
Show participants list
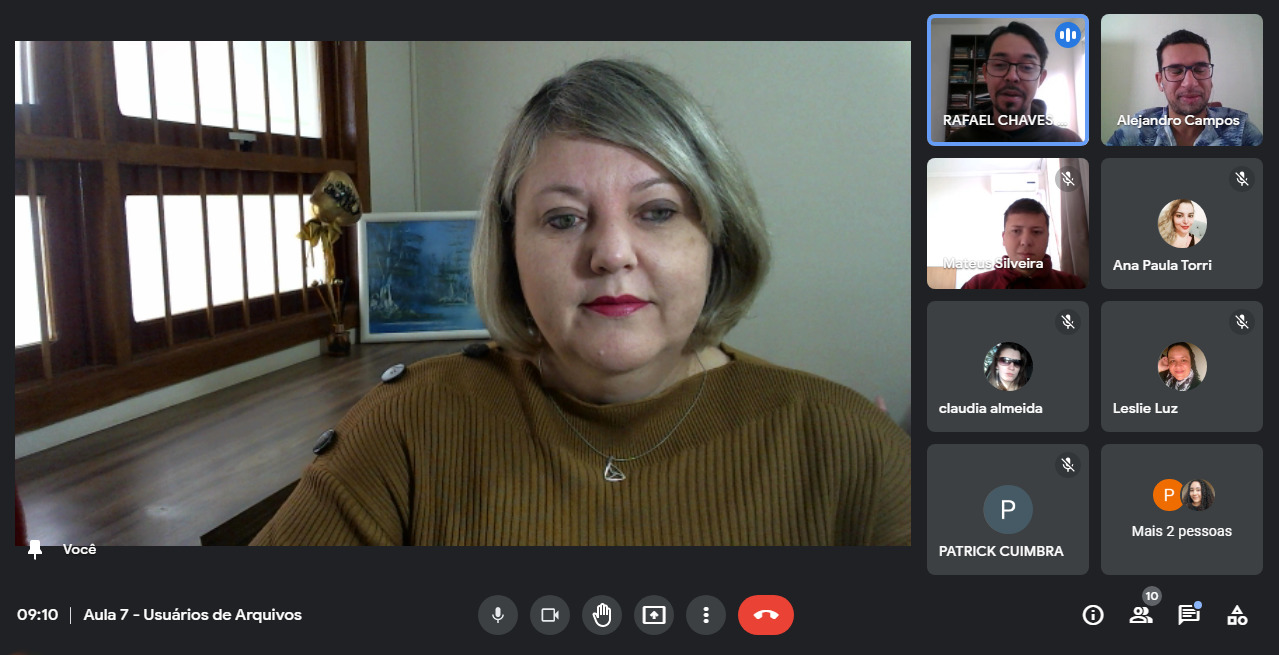(x=1141, y=615)
